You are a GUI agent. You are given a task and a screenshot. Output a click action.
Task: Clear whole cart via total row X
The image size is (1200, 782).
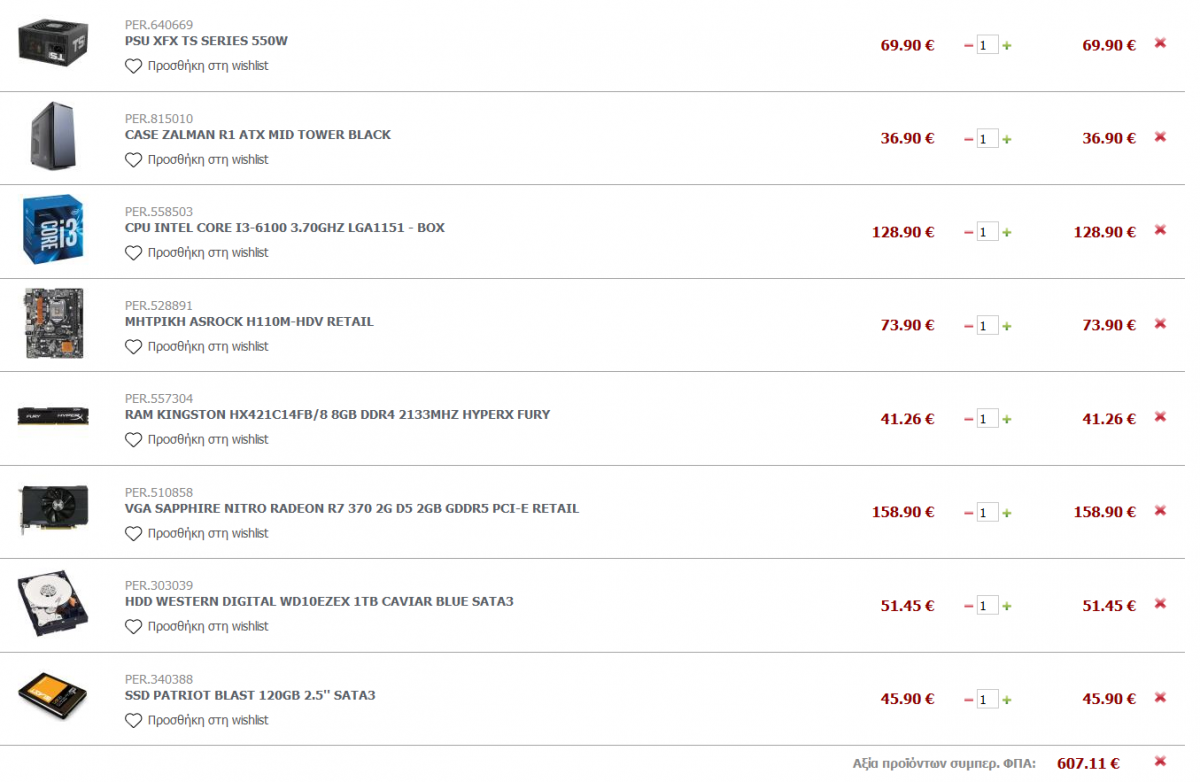click(x=1160, y=761)
